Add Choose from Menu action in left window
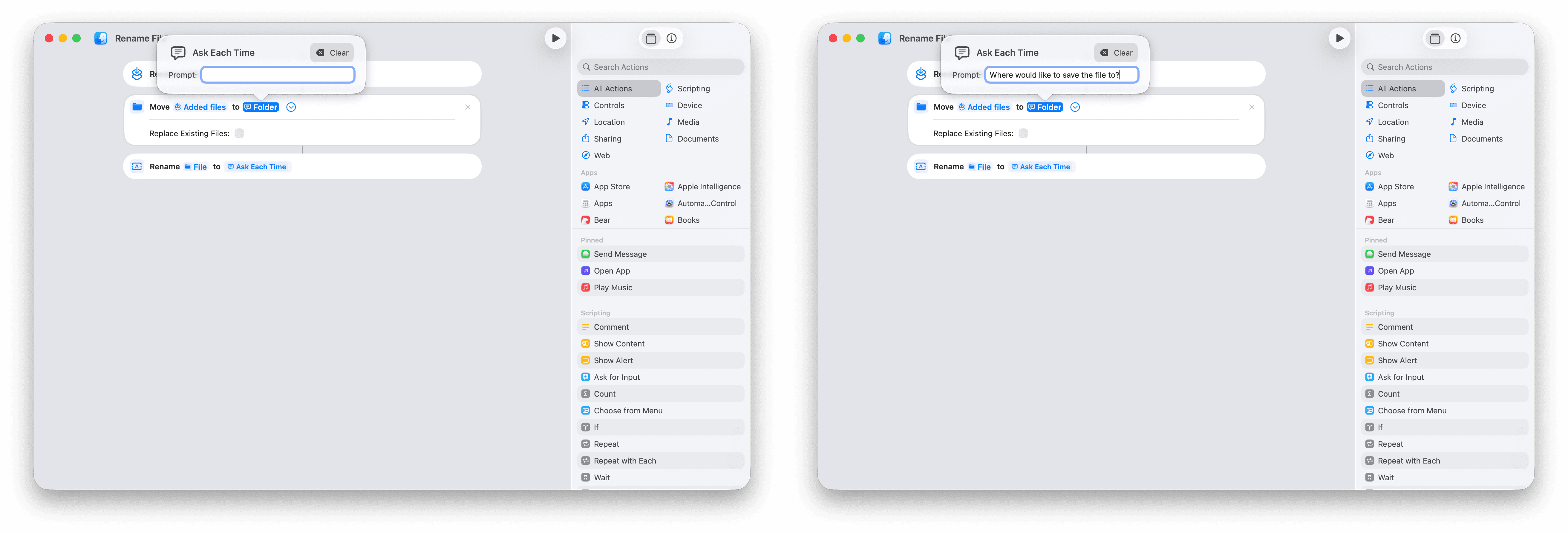Screen dimensions: 1568x534 (x=627, y=411)
